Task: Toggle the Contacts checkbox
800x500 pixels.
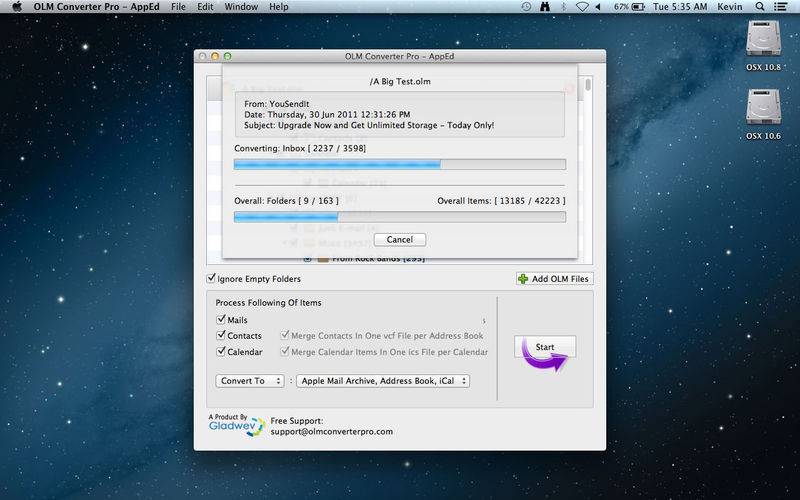Action: point(221,335)
